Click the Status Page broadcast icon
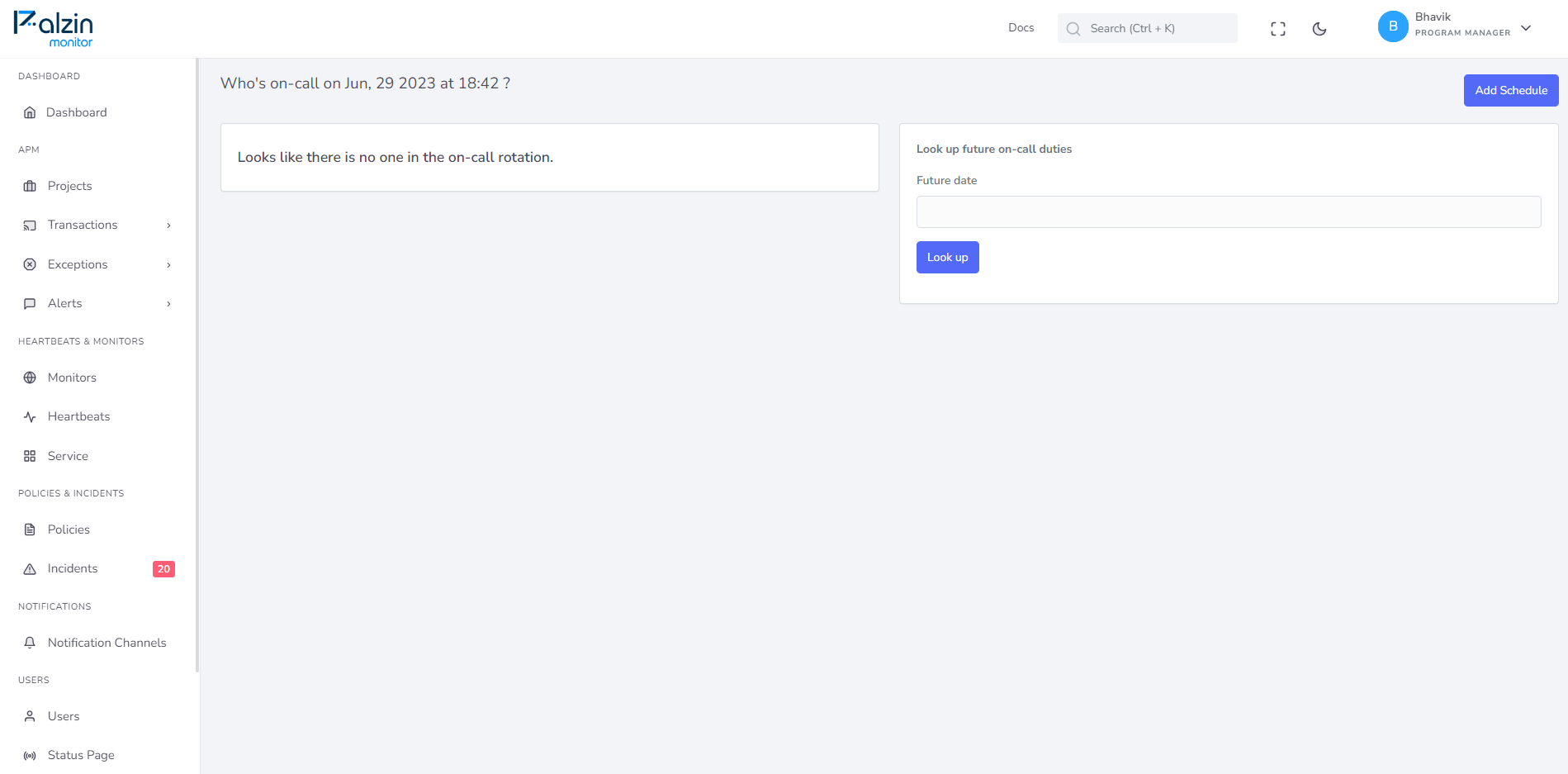 click(x=30, y=755)
